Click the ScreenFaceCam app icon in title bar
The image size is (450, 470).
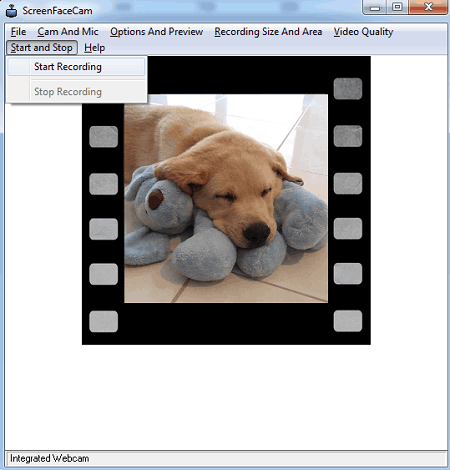click(12, 11)
